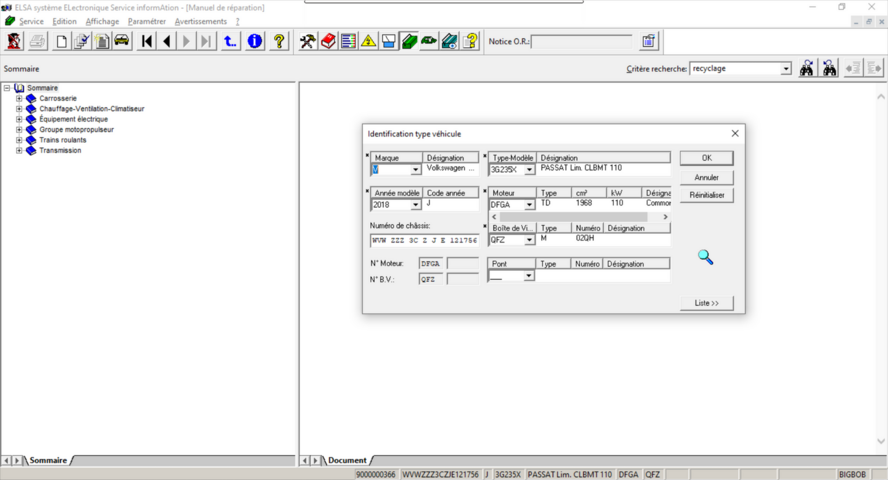Click the teal book with eye icon
888x480 pixels.
450,41
